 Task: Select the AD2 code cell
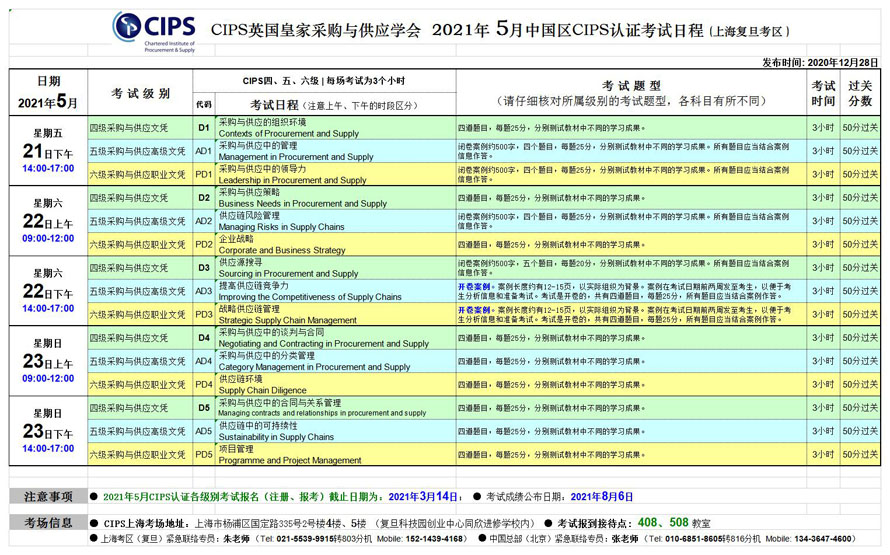click(204, 221)
